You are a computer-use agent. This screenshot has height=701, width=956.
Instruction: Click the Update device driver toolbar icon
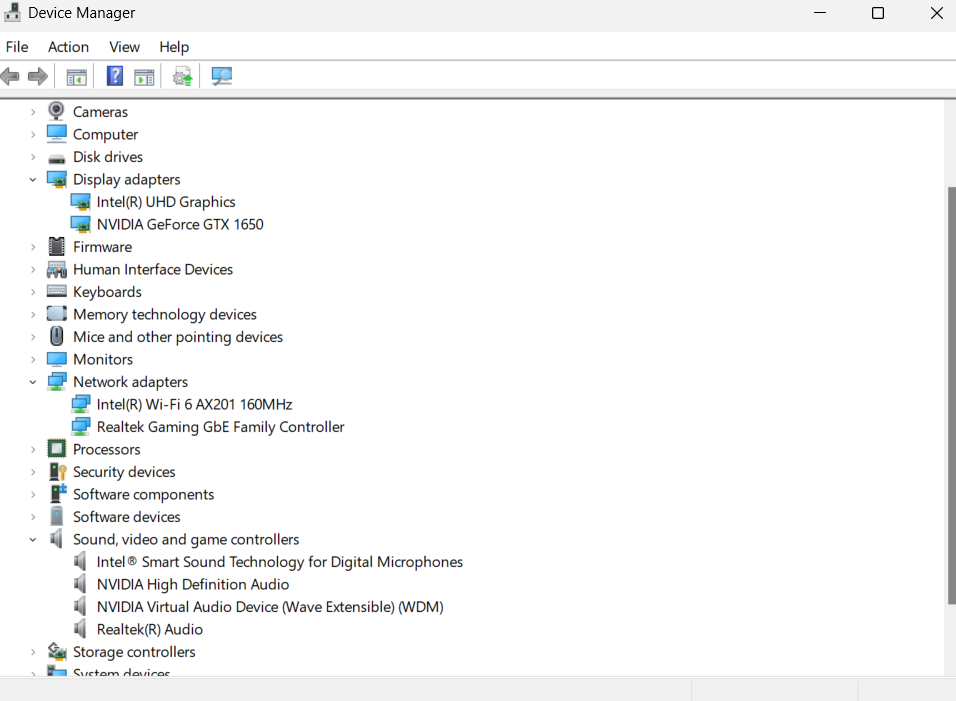[x=182, y=77]
